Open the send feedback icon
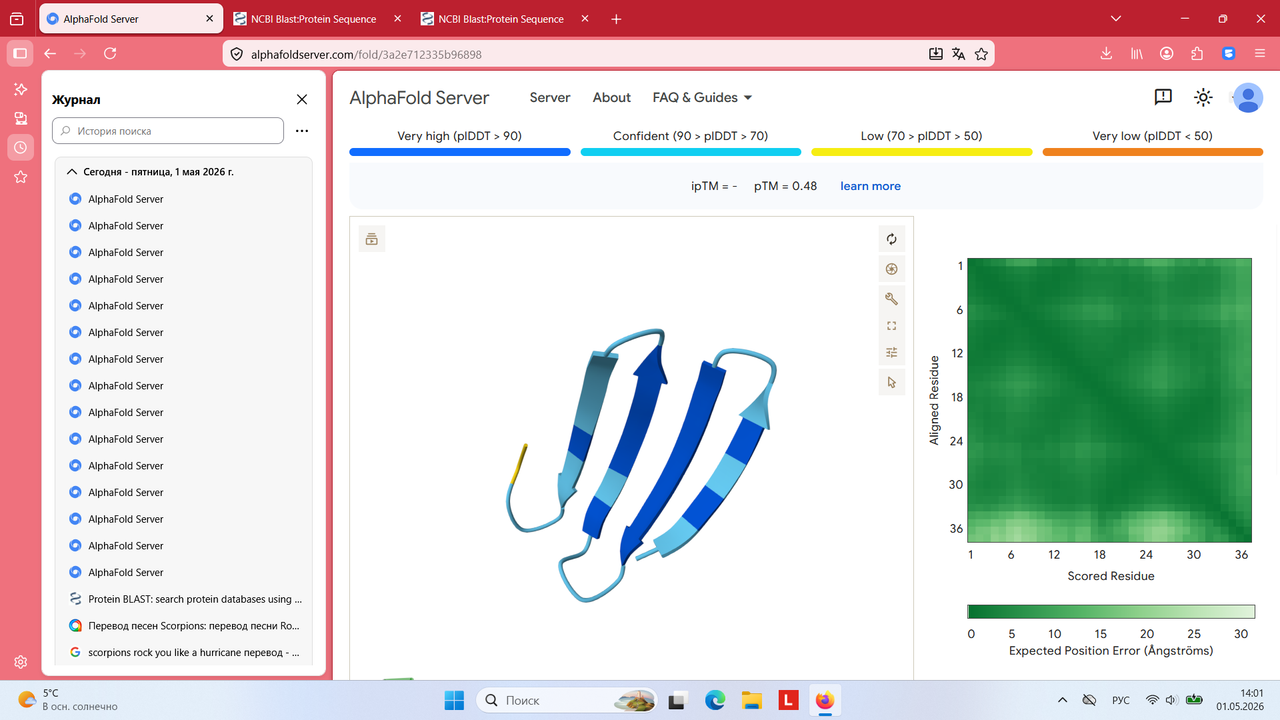Screen dimensions: 1280x720 click(1163, 97)
